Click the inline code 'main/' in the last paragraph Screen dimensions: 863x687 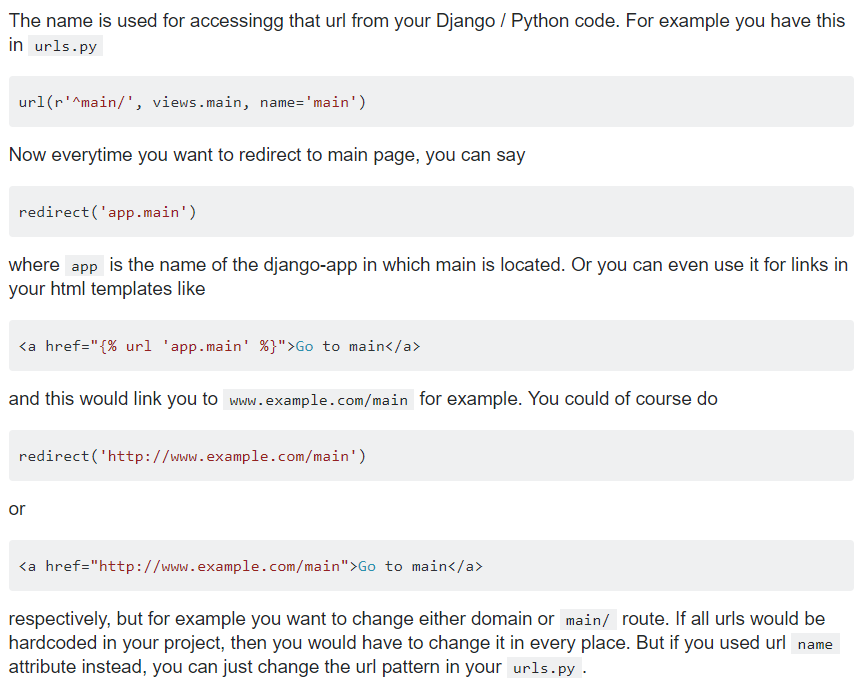coord(588,620)
